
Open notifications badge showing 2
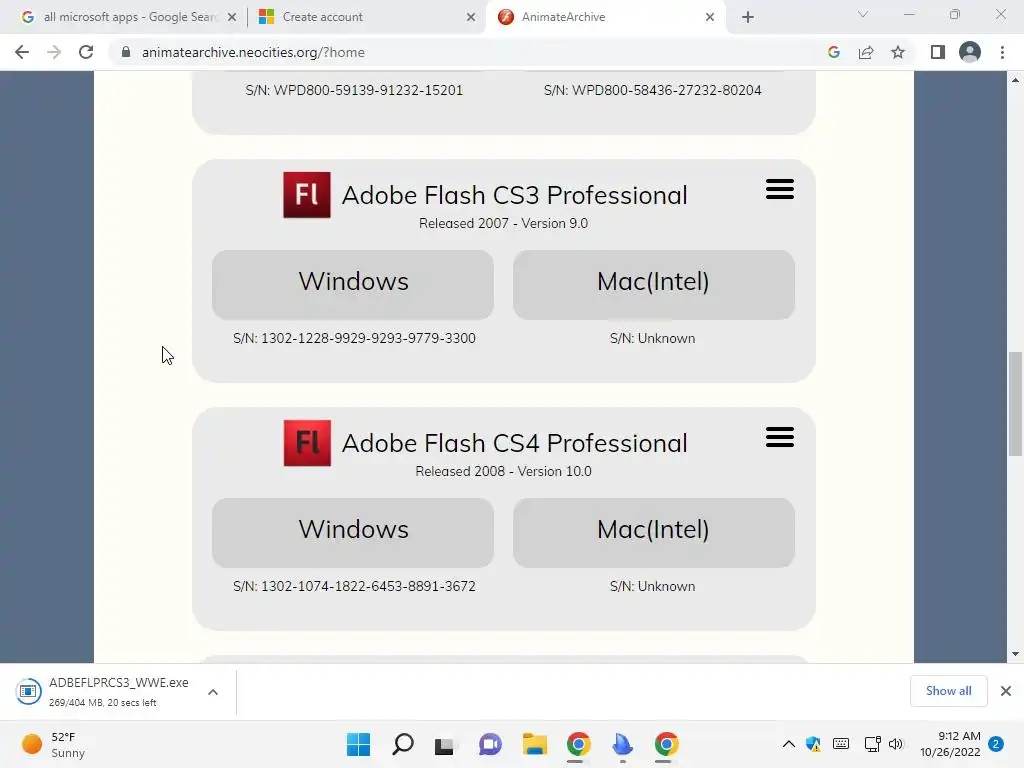pyautogui.click(x=996, y=744)
